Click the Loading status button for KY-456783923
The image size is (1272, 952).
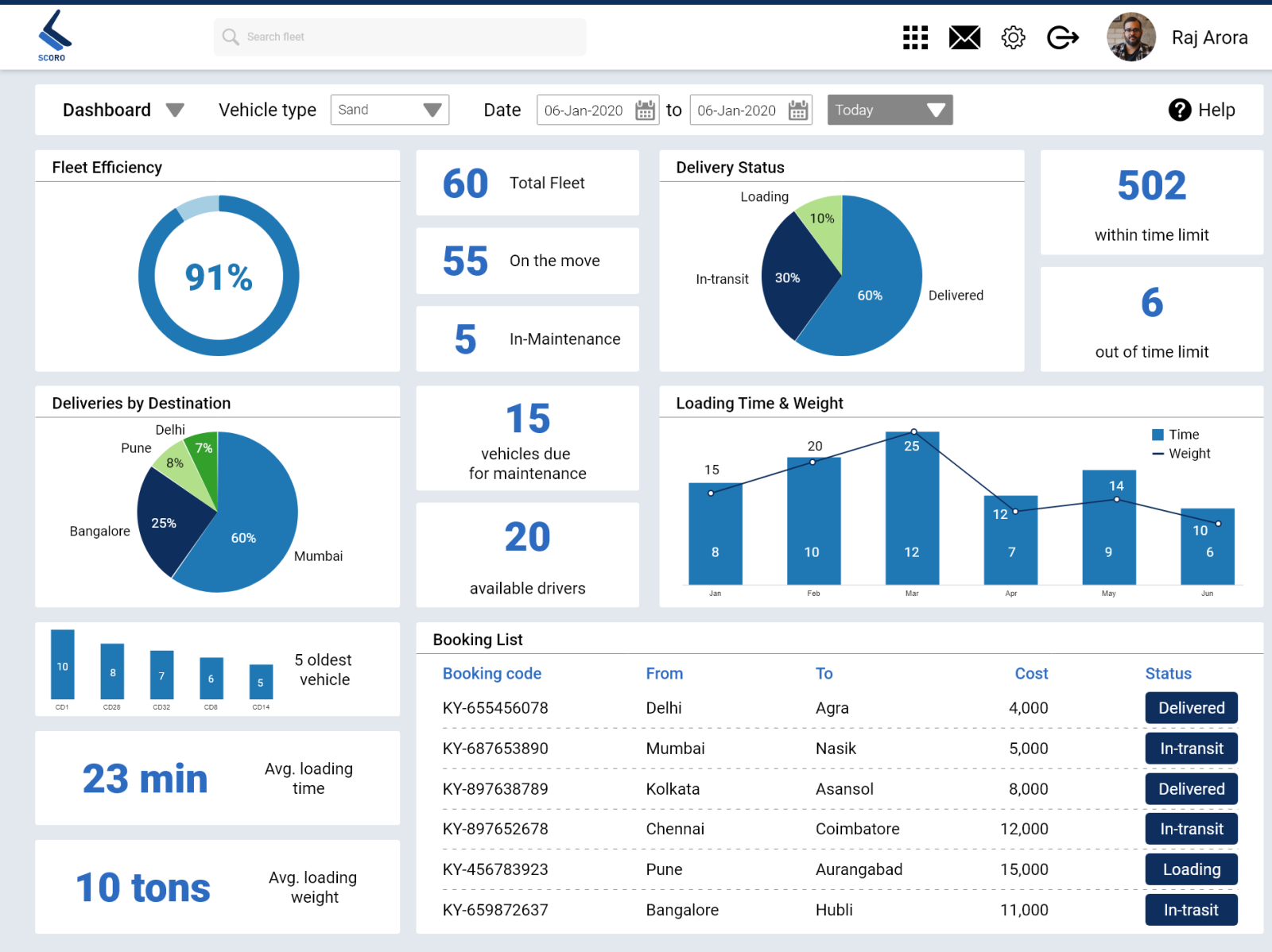(x=1190, y=869)
